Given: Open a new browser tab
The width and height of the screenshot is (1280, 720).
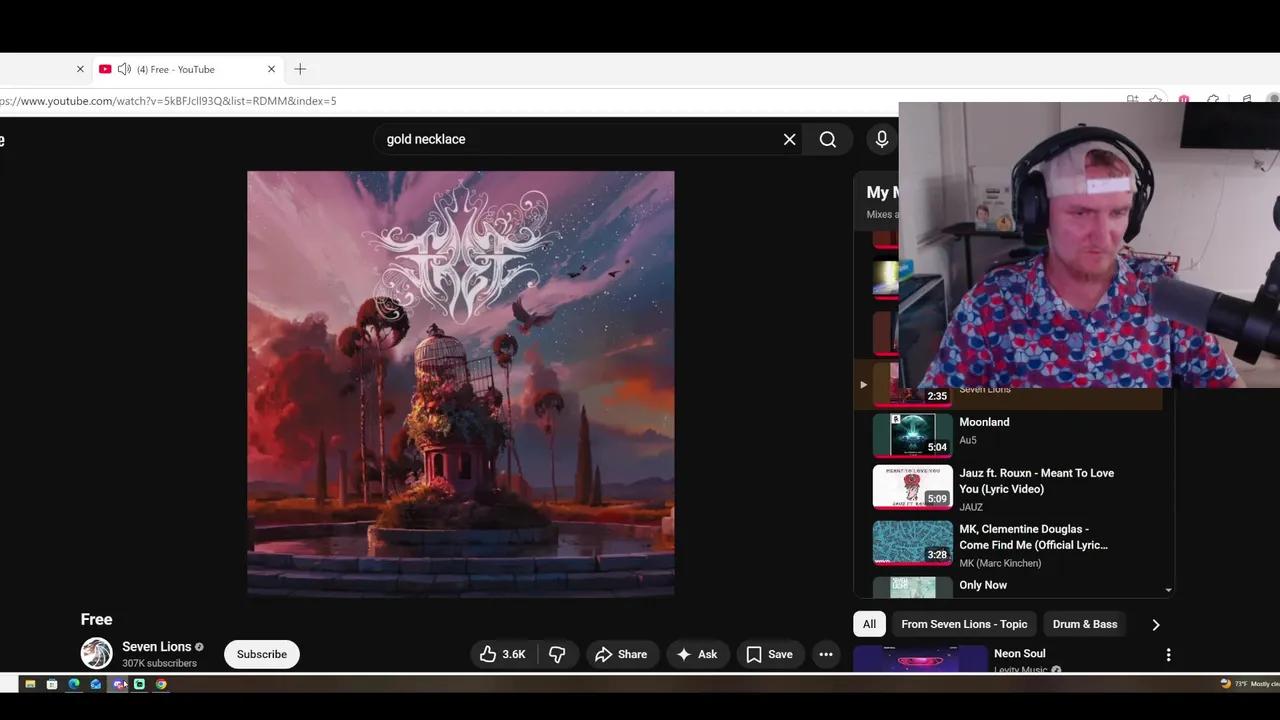Looking at the screenshot, I should [x=300, y=69].
